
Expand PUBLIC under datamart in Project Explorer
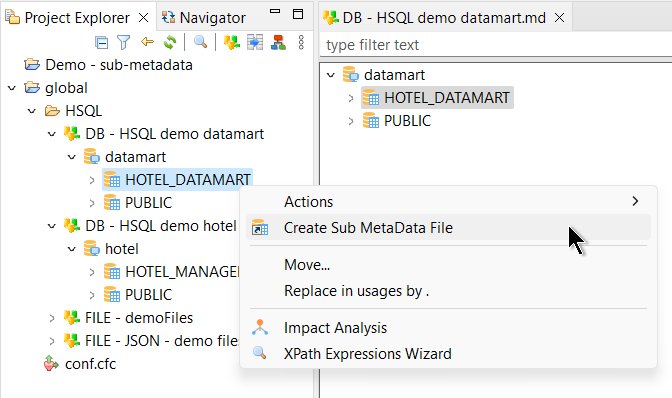click(x=92, y=203)
